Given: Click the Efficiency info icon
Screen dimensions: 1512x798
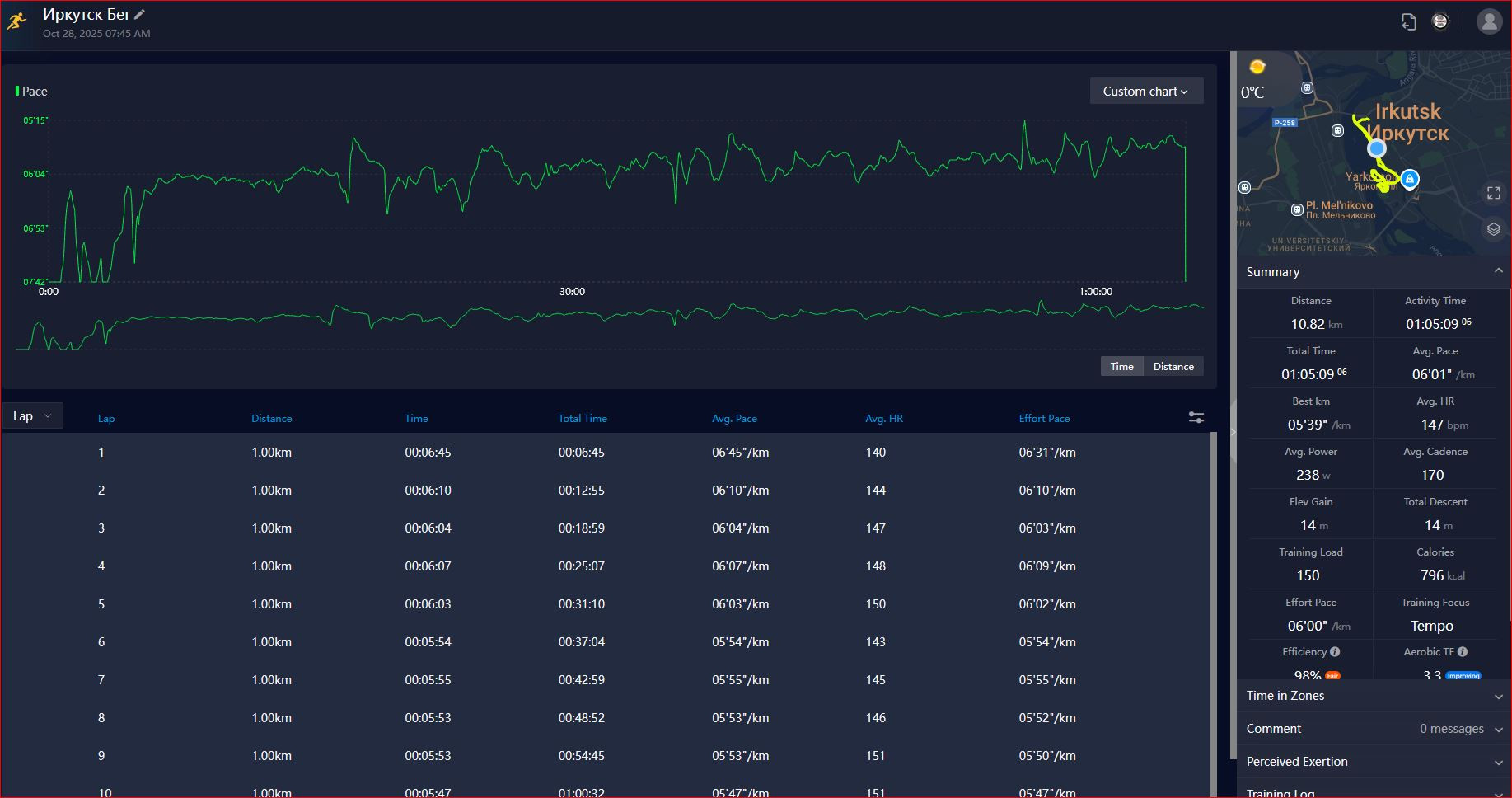Looking at the screenshot, I should coord(1335,651).
